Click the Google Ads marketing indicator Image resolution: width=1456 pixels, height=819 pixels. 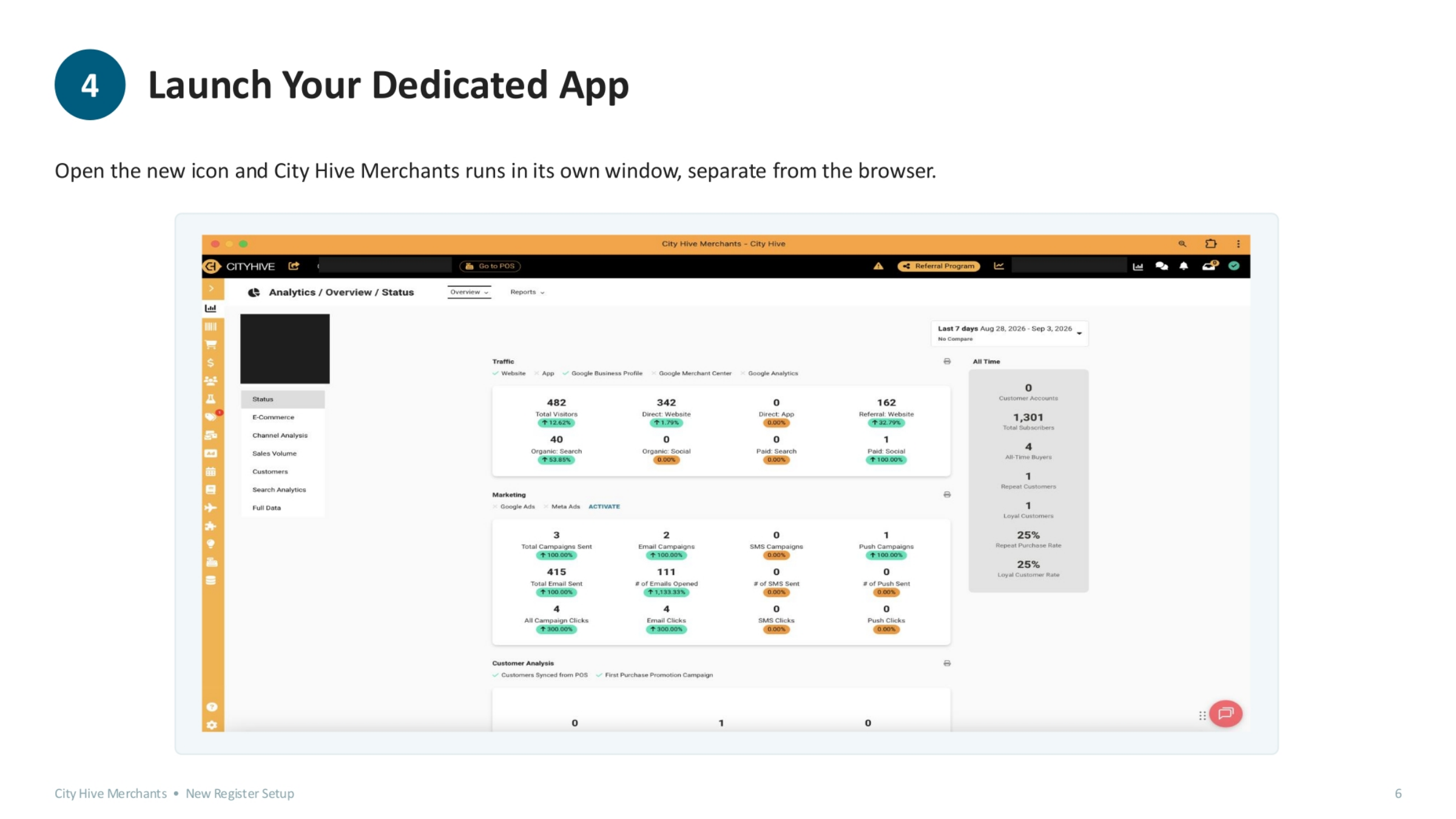[514, 507]
